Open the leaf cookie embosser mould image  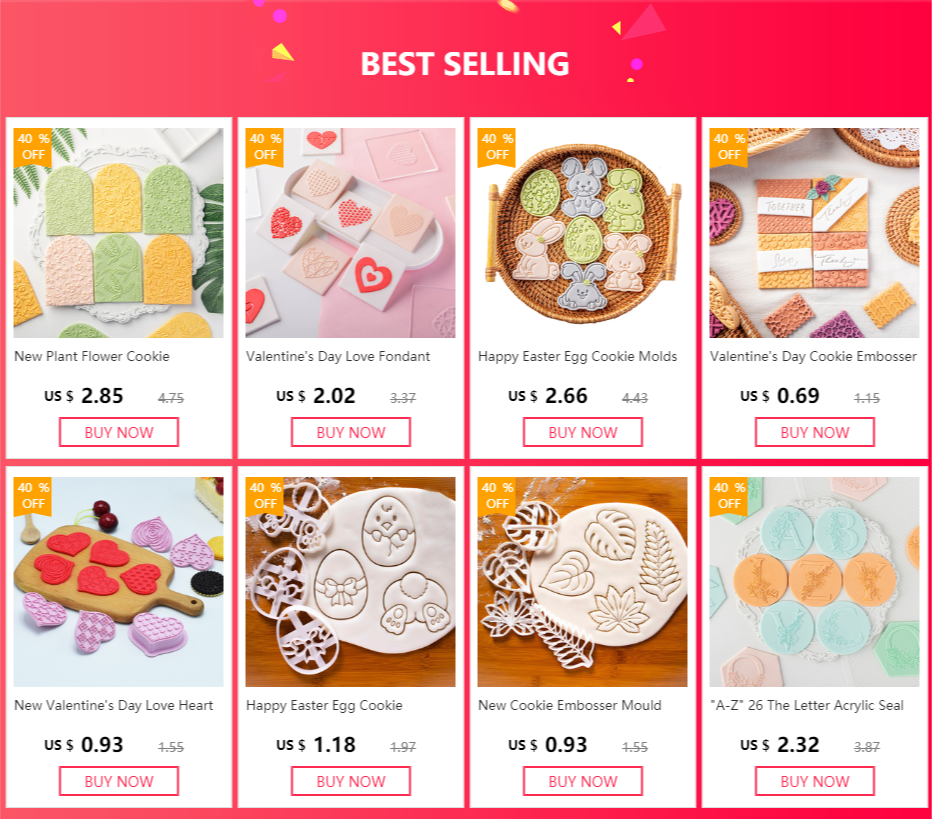582,582
